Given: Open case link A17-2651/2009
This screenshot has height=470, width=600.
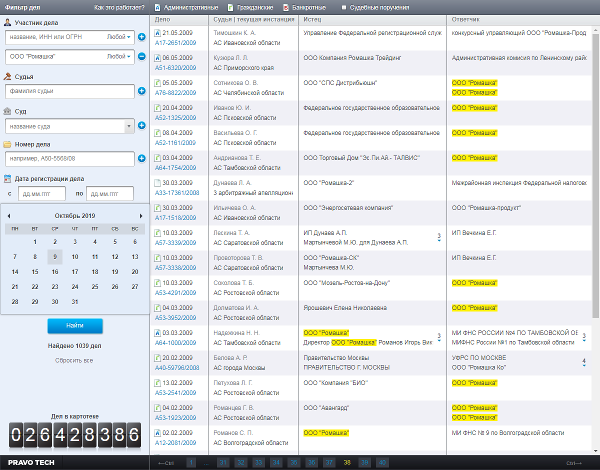Looking at the screenshot, I should point(175,43).
